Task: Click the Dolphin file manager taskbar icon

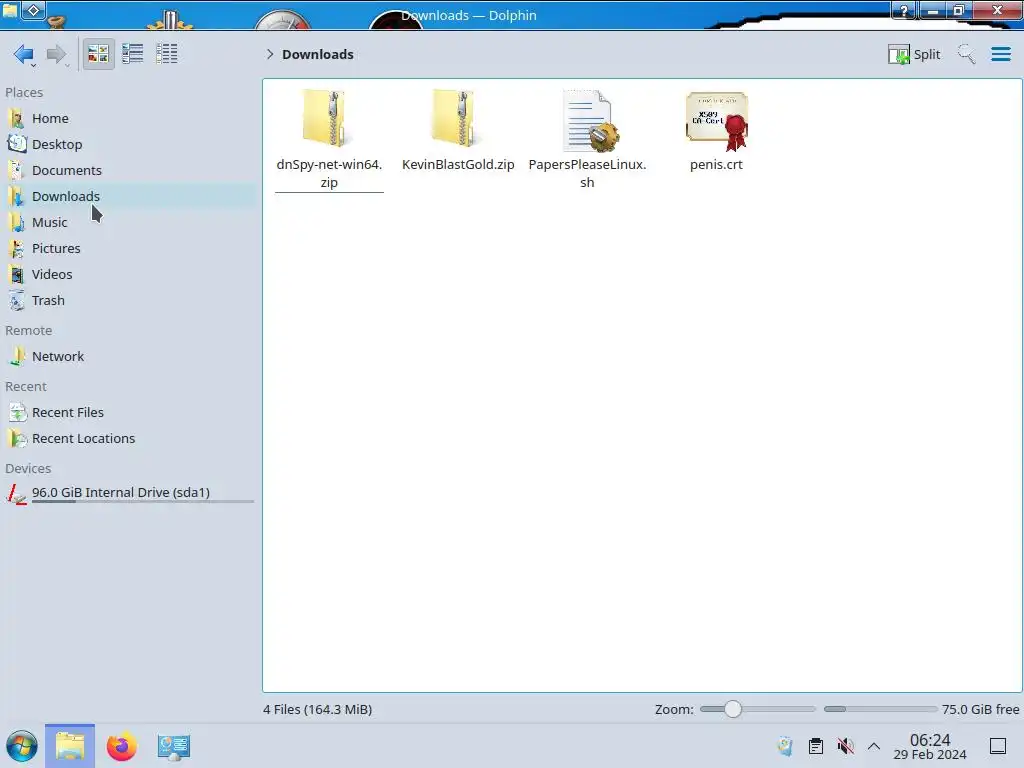Action: (70, 746)
